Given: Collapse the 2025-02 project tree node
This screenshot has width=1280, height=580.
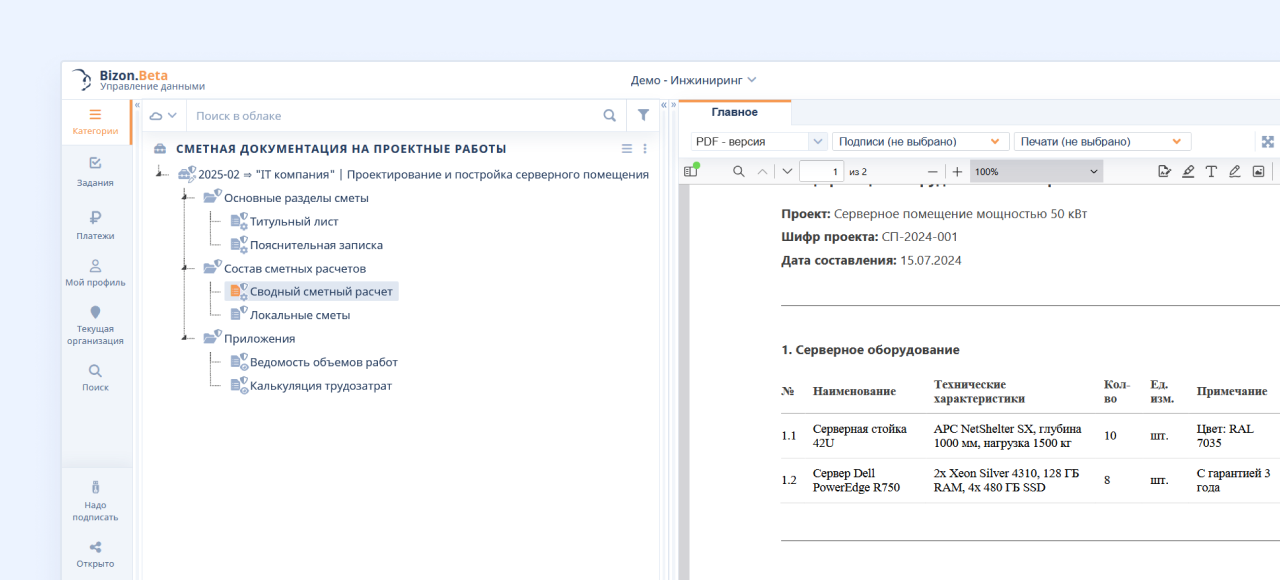Looking at the screenshot, I should point(161,172).
